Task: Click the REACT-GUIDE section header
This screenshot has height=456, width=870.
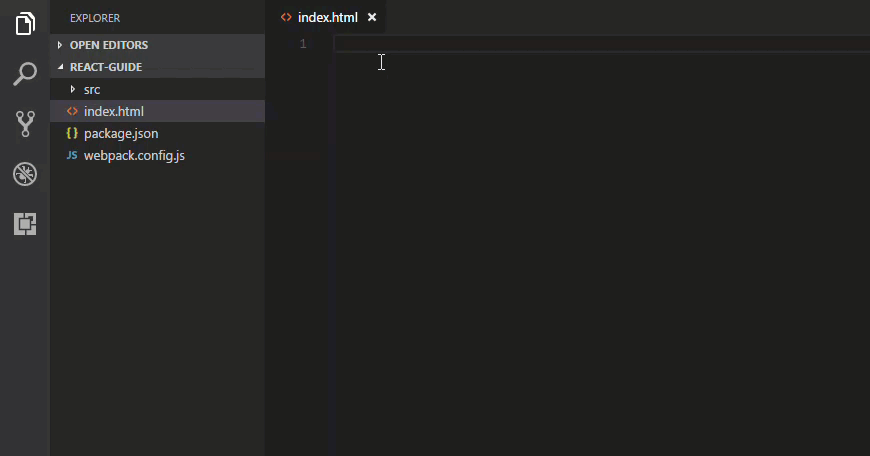Action: 158,67
